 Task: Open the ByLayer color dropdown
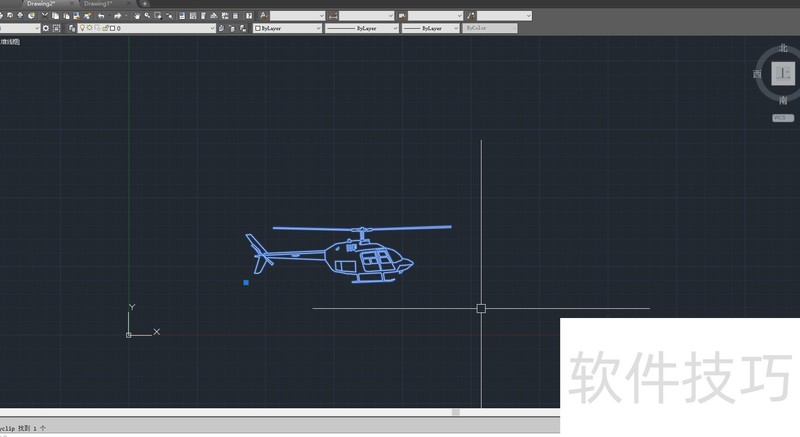coord(287,28)
